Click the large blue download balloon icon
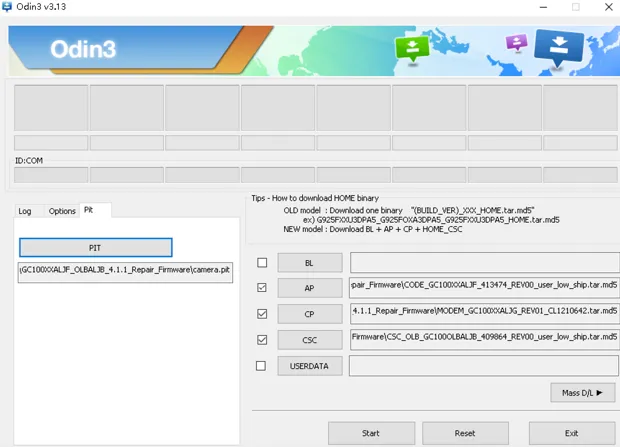 tap(559, 47)
